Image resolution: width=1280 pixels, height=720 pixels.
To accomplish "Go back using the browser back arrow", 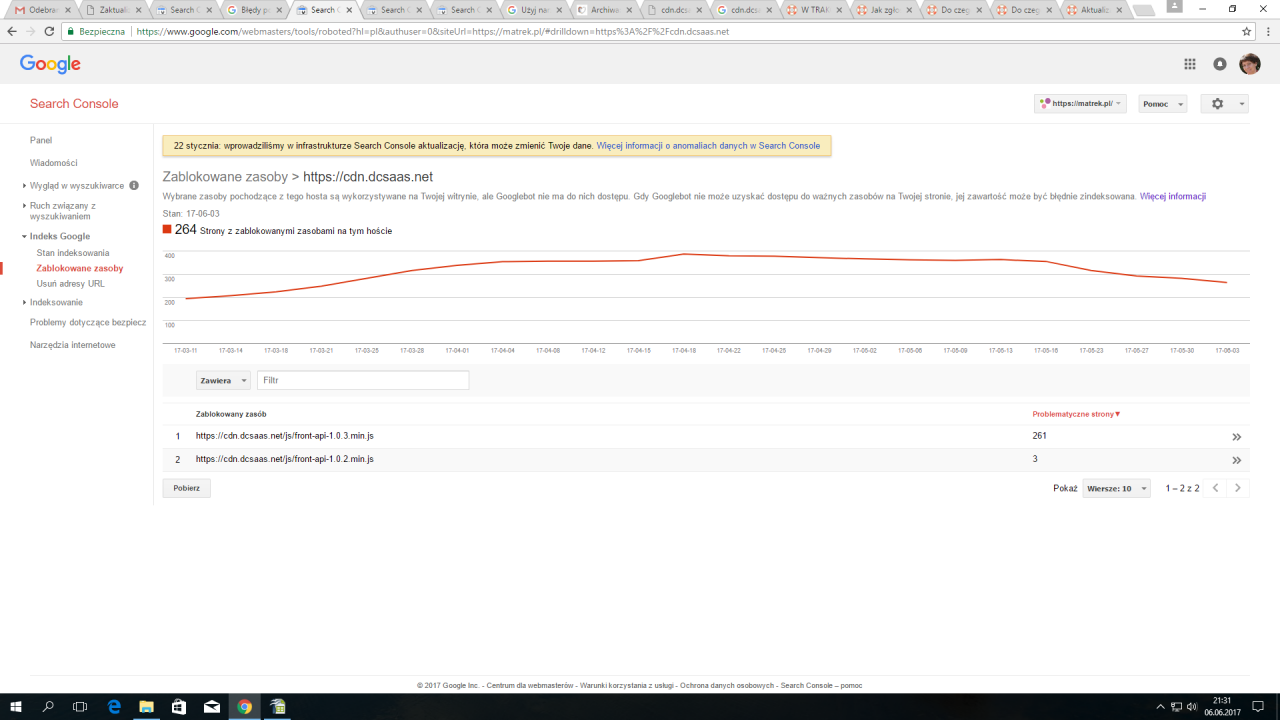I will pyautogui.click(x=12, y=31).
